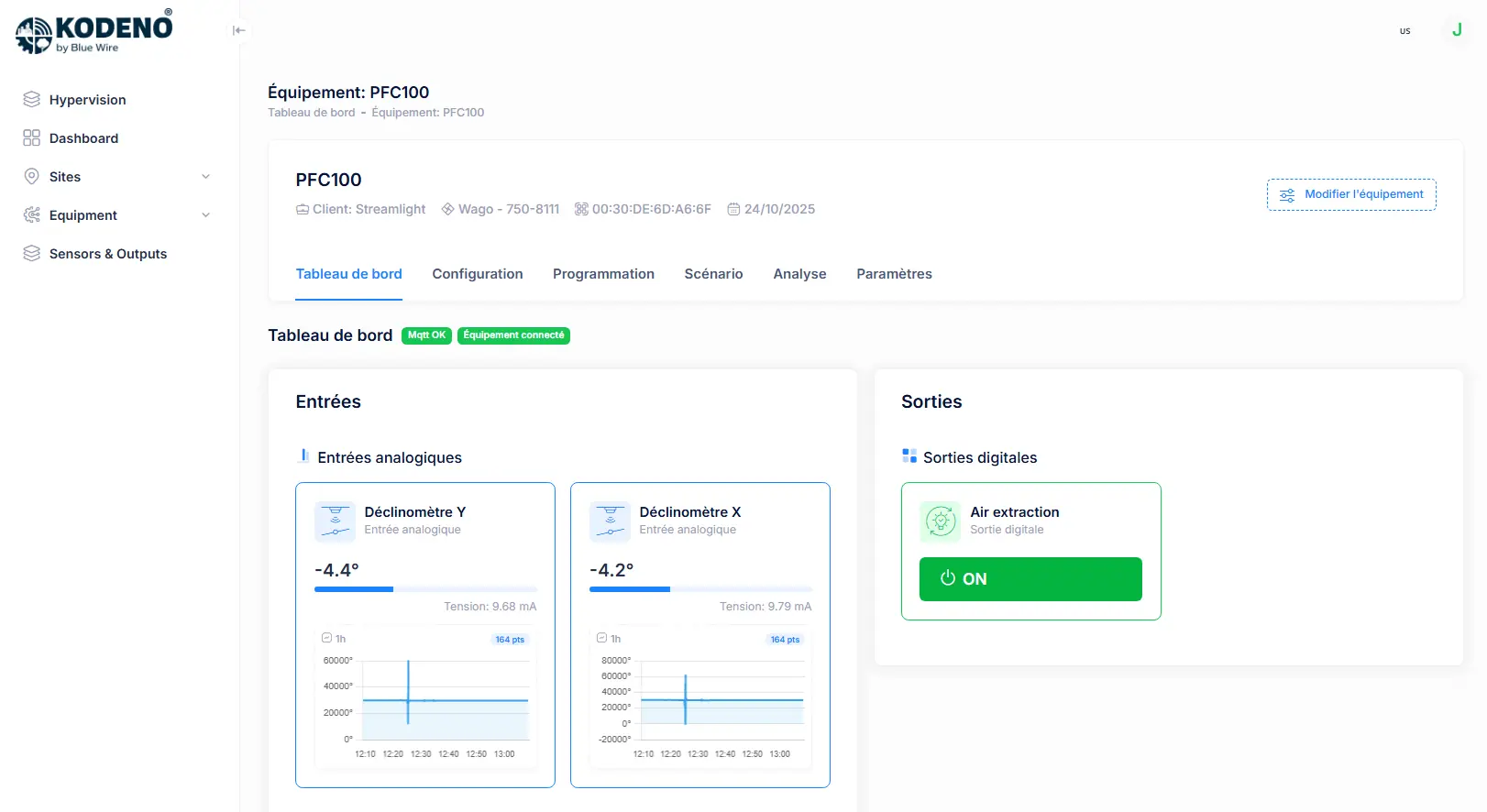Switch to the Configuration tab
This screenshot has width=1487, height=812.
pos(477,274)
